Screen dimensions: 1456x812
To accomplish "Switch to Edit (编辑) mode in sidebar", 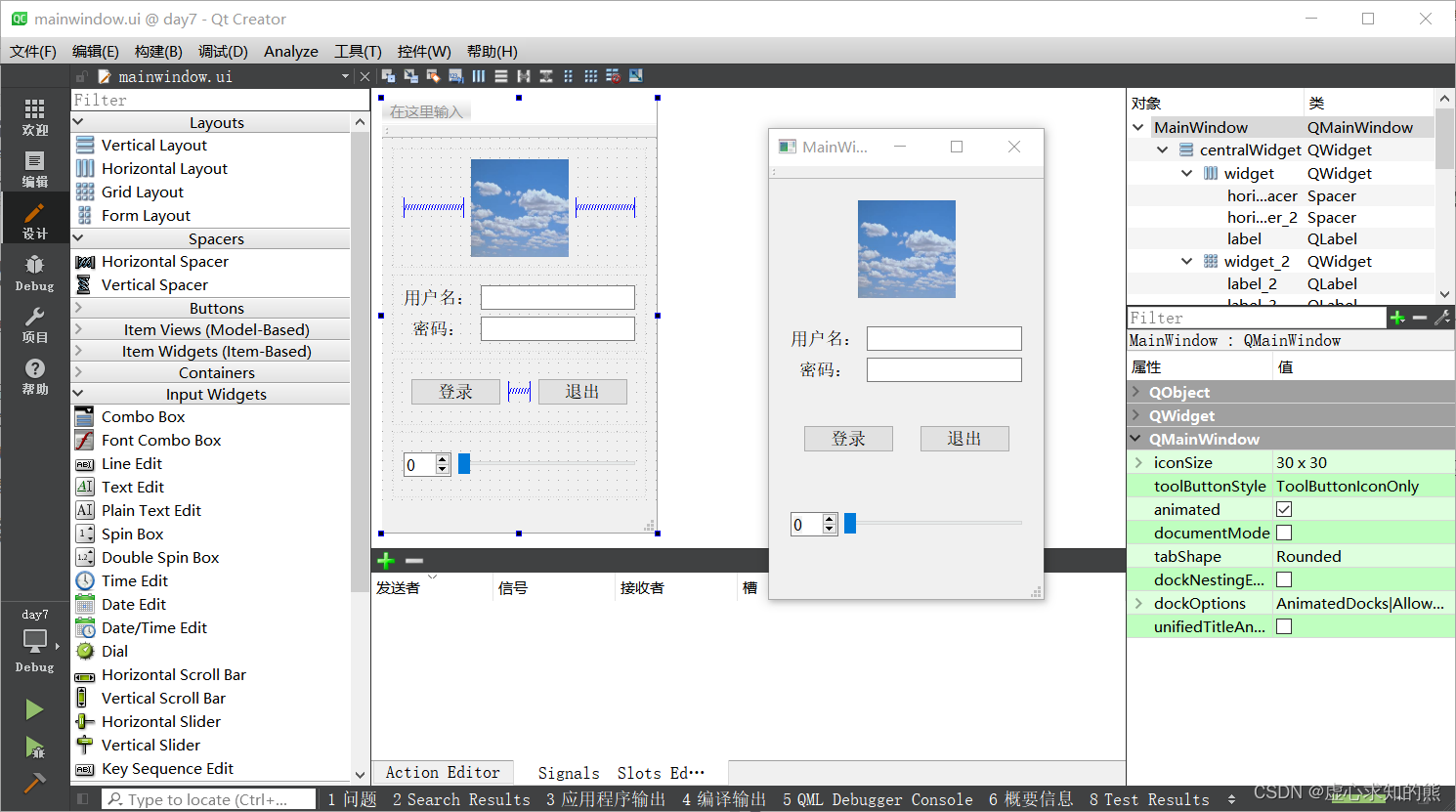I will pos(35,169).
